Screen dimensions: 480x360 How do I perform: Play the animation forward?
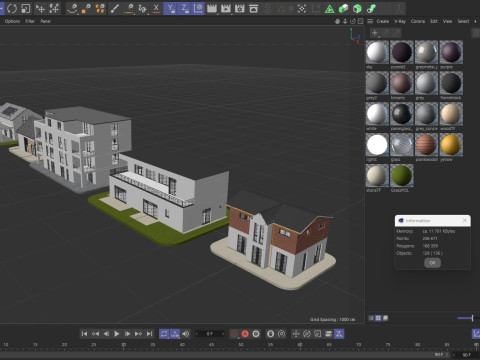pyautogui.click(x=117, y=334)
